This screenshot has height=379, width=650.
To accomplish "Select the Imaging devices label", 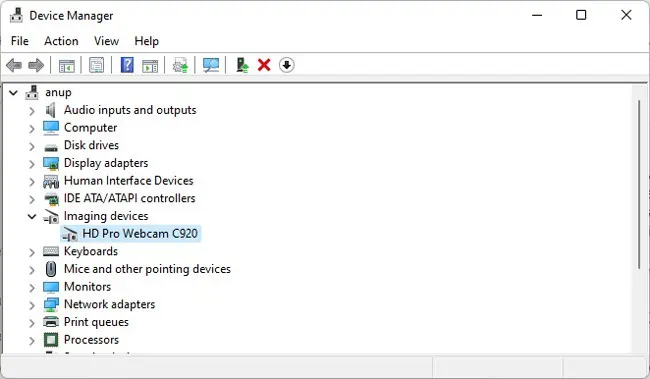I will [106, 216].
